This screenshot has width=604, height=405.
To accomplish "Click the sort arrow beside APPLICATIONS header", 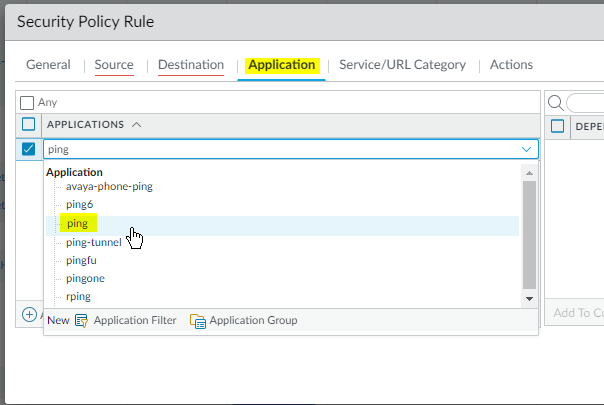I will pos(136,125).
